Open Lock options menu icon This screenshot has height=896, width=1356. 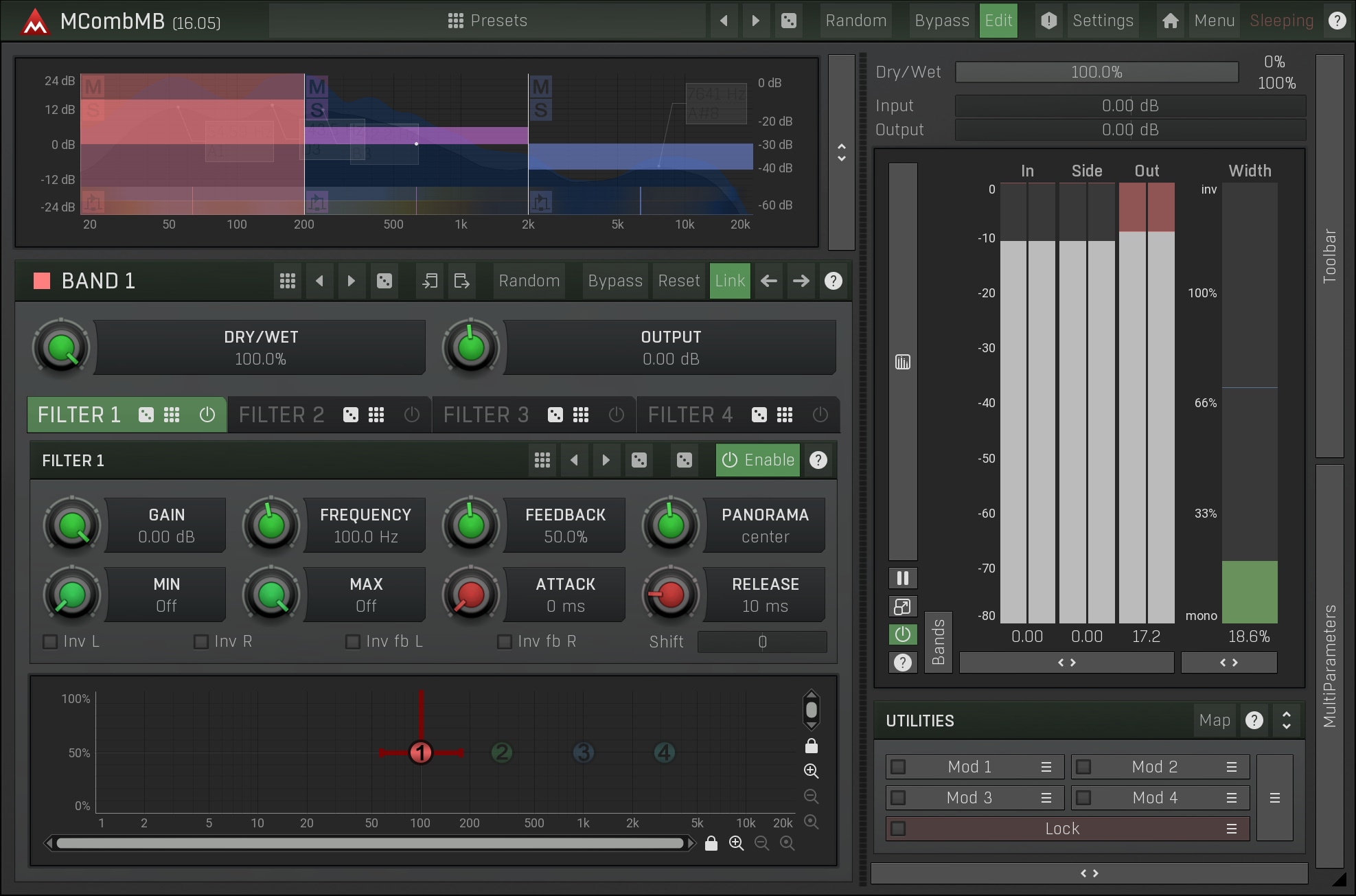click(1232, 829)
